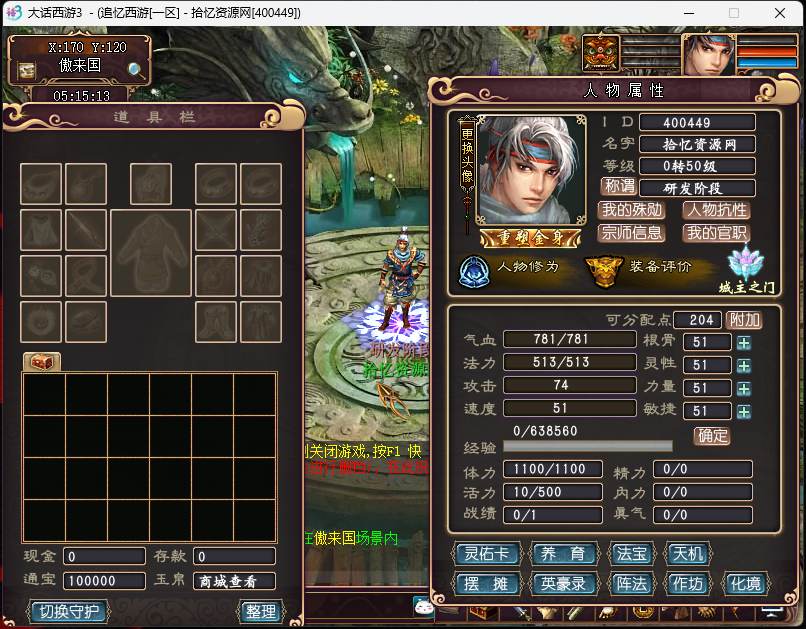Open the white face emoji icon
This screenshot has width=806, height=629.
pos(424,607)
